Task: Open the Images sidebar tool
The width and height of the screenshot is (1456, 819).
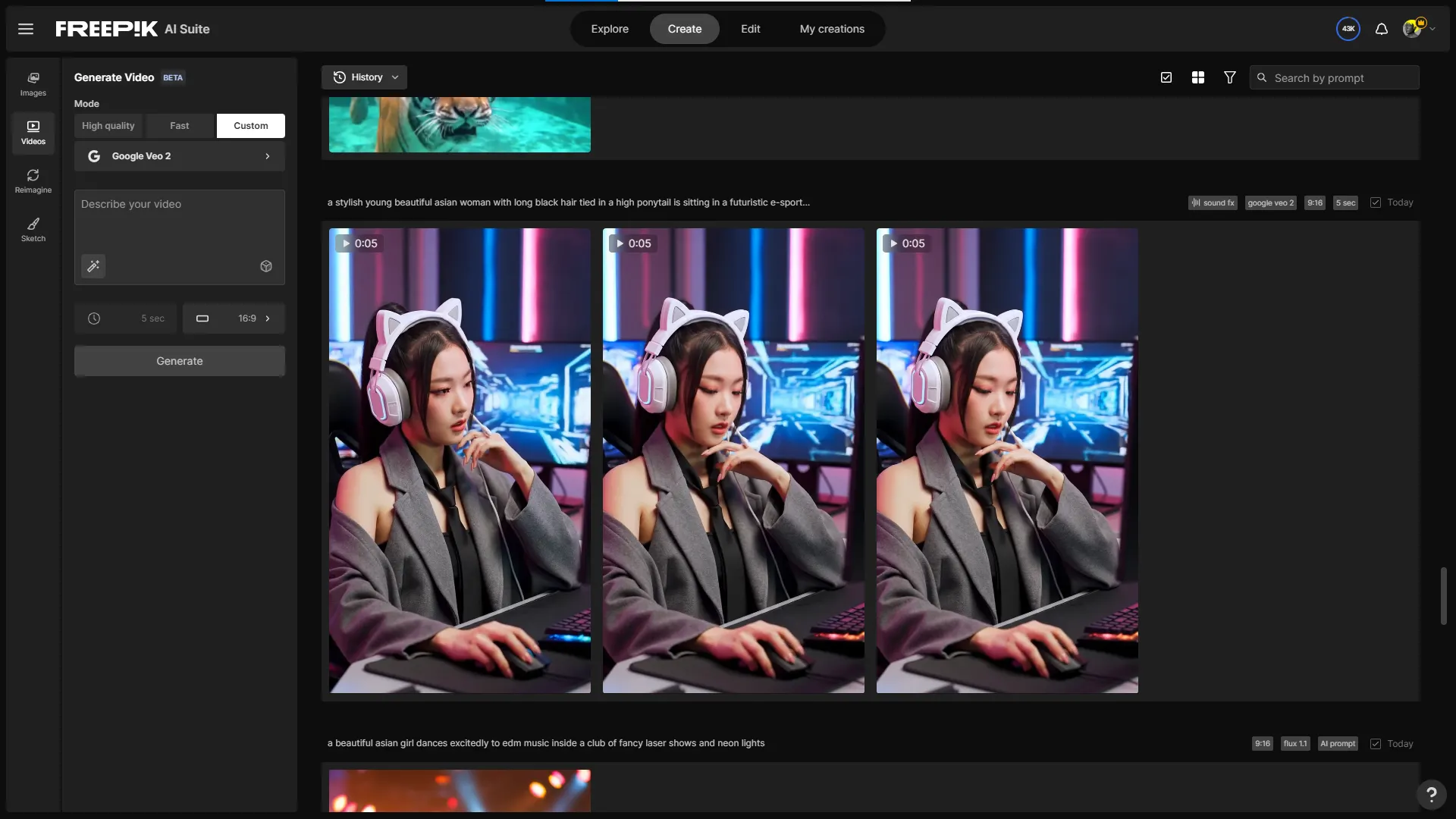Action: click(x=33, y=84)
